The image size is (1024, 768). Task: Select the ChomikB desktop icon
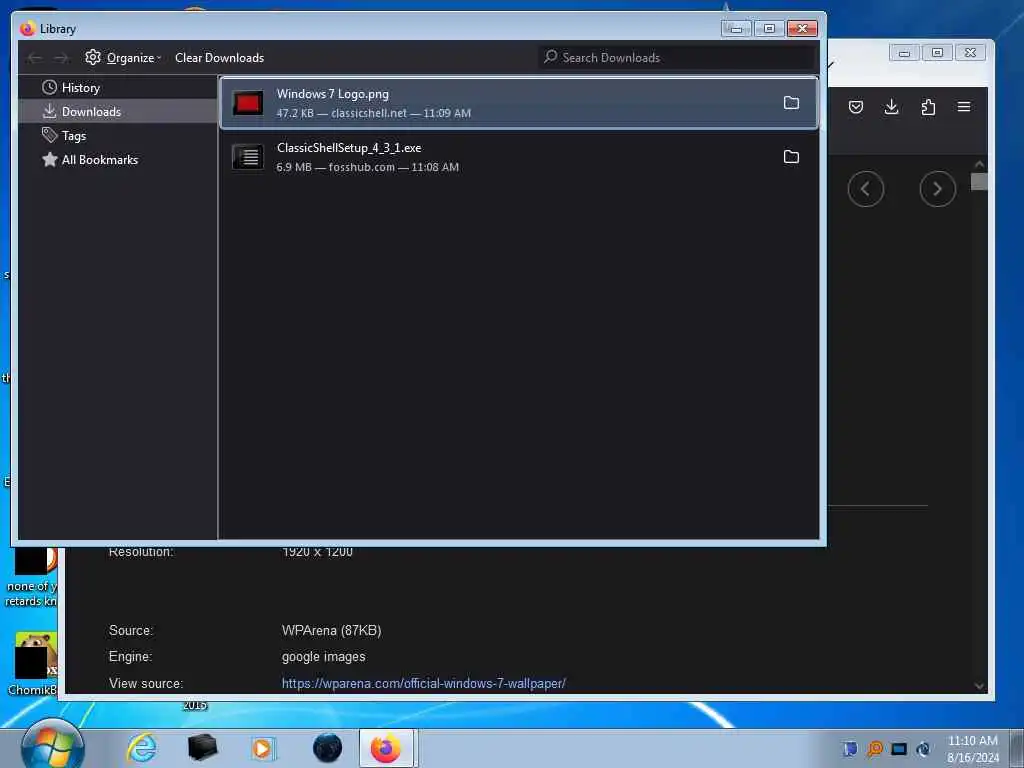point(32,664)
